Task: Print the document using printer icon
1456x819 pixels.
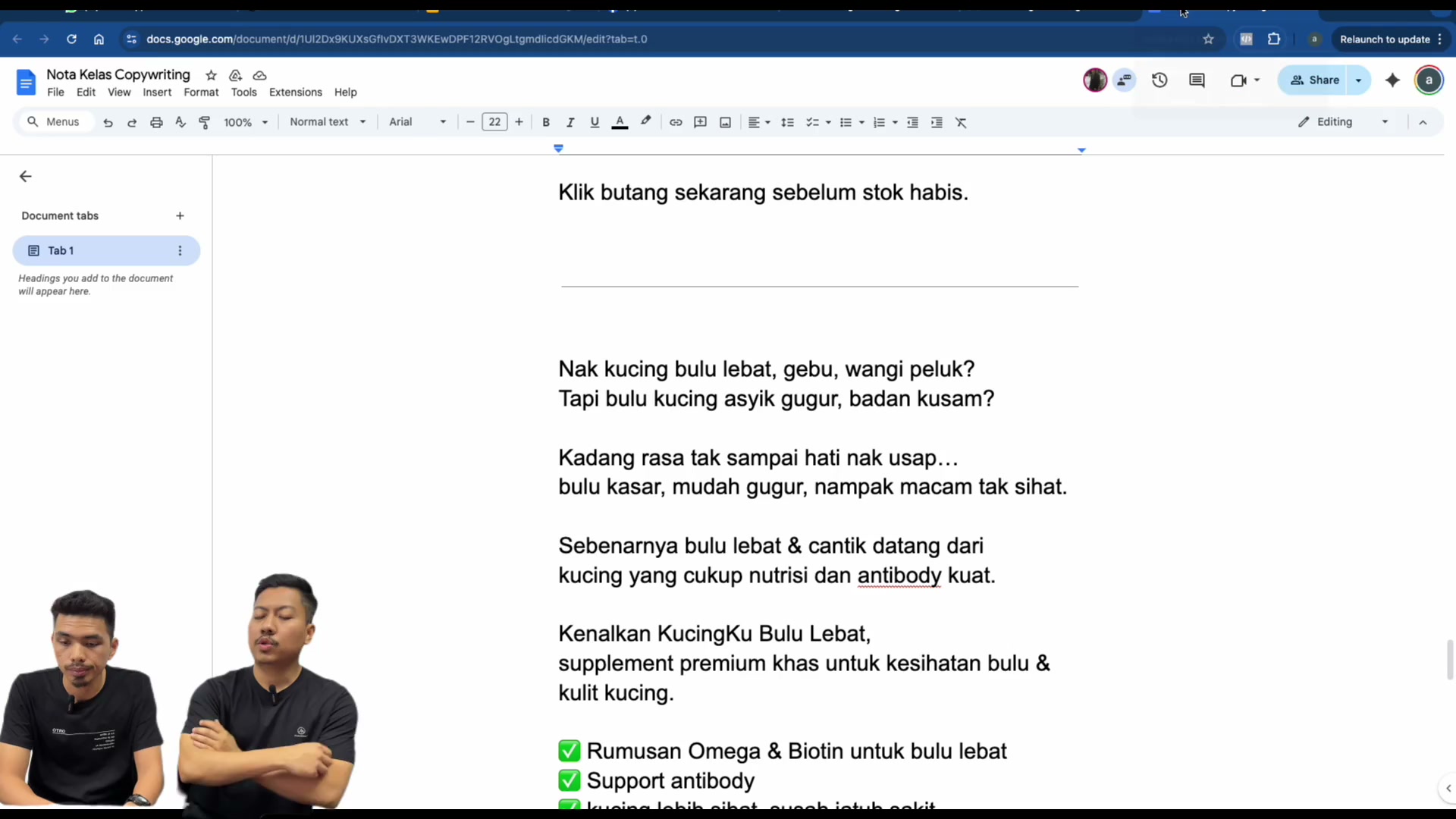Action: (x=156, y=122)
